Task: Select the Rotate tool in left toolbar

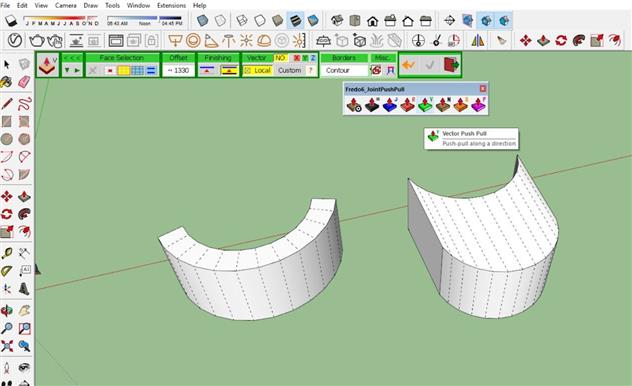Action: 7,214
